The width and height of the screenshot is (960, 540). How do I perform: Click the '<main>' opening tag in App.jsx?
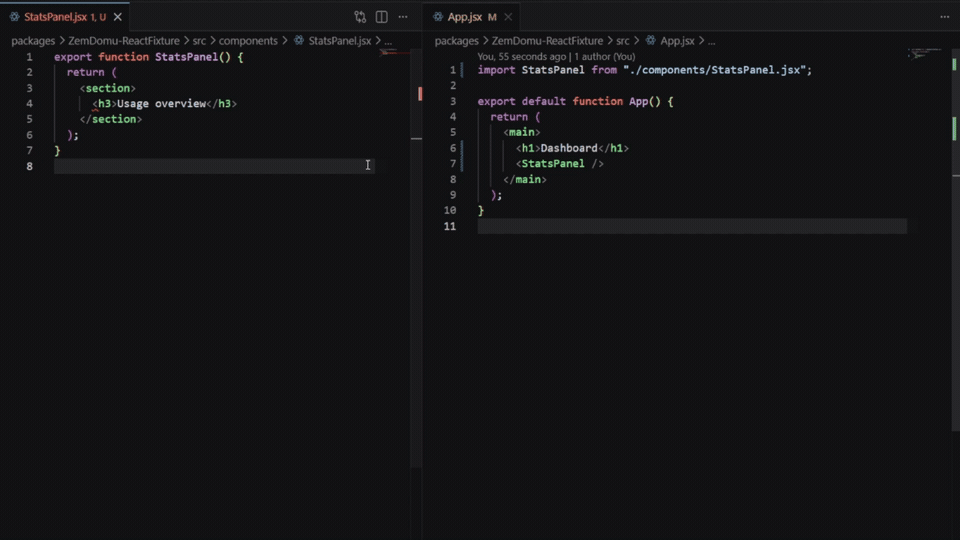[x=522, y=132]
